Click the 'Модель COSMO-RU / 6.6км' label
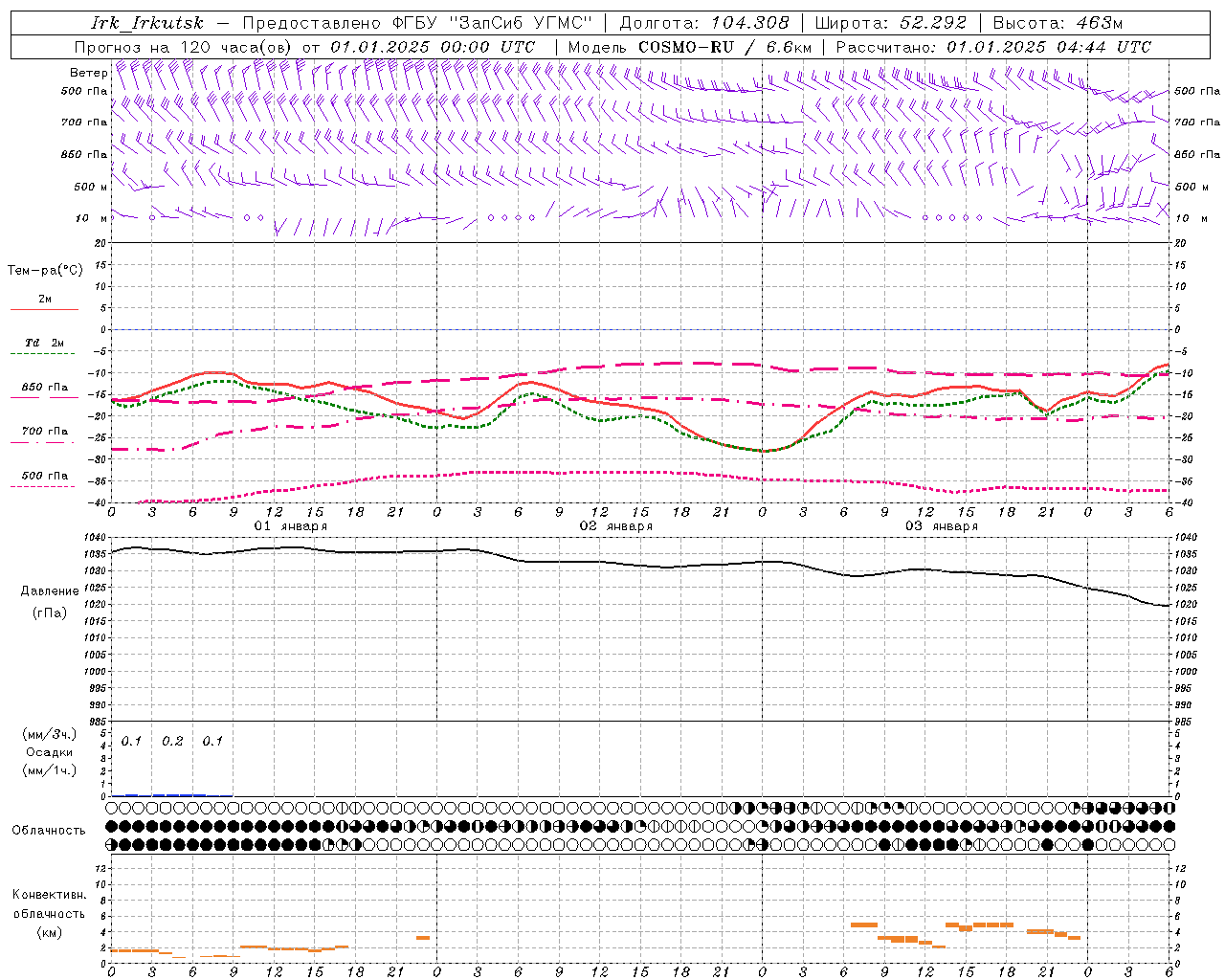The width and height of the screenshot is (1225, 980). point(689,47)
